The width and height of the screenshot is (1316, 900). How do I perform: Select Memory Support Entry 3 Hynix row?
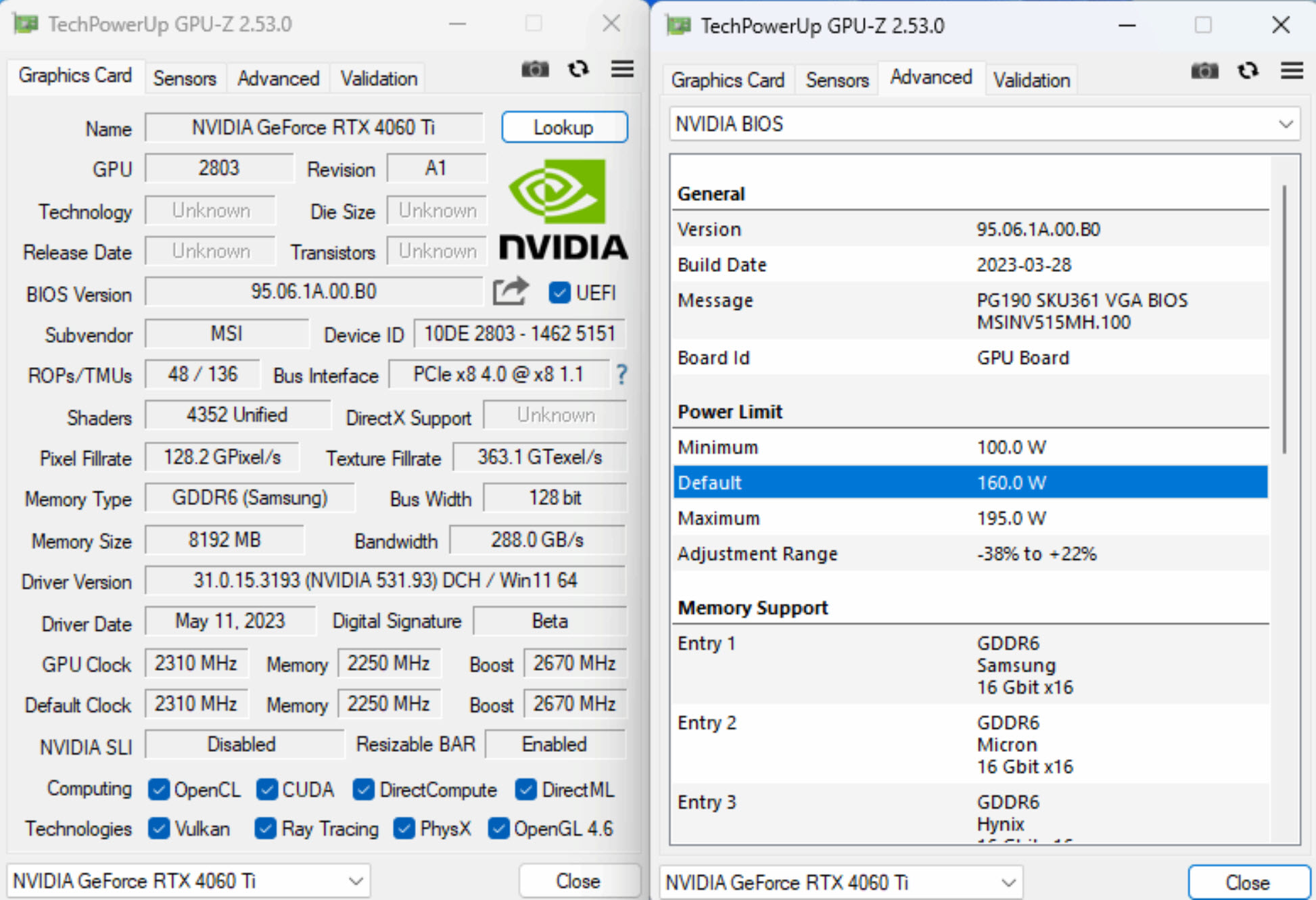coord(970,815)
